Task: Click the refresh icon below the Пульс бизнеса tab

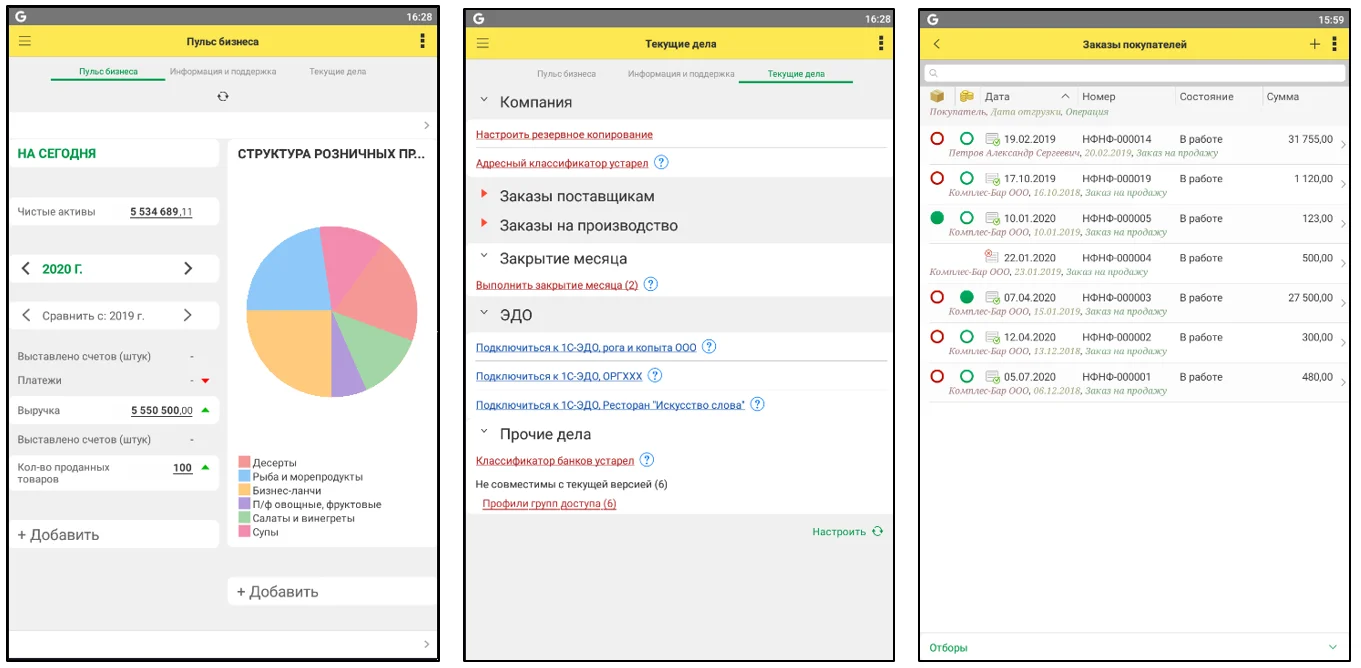Action: pos(223,96)
